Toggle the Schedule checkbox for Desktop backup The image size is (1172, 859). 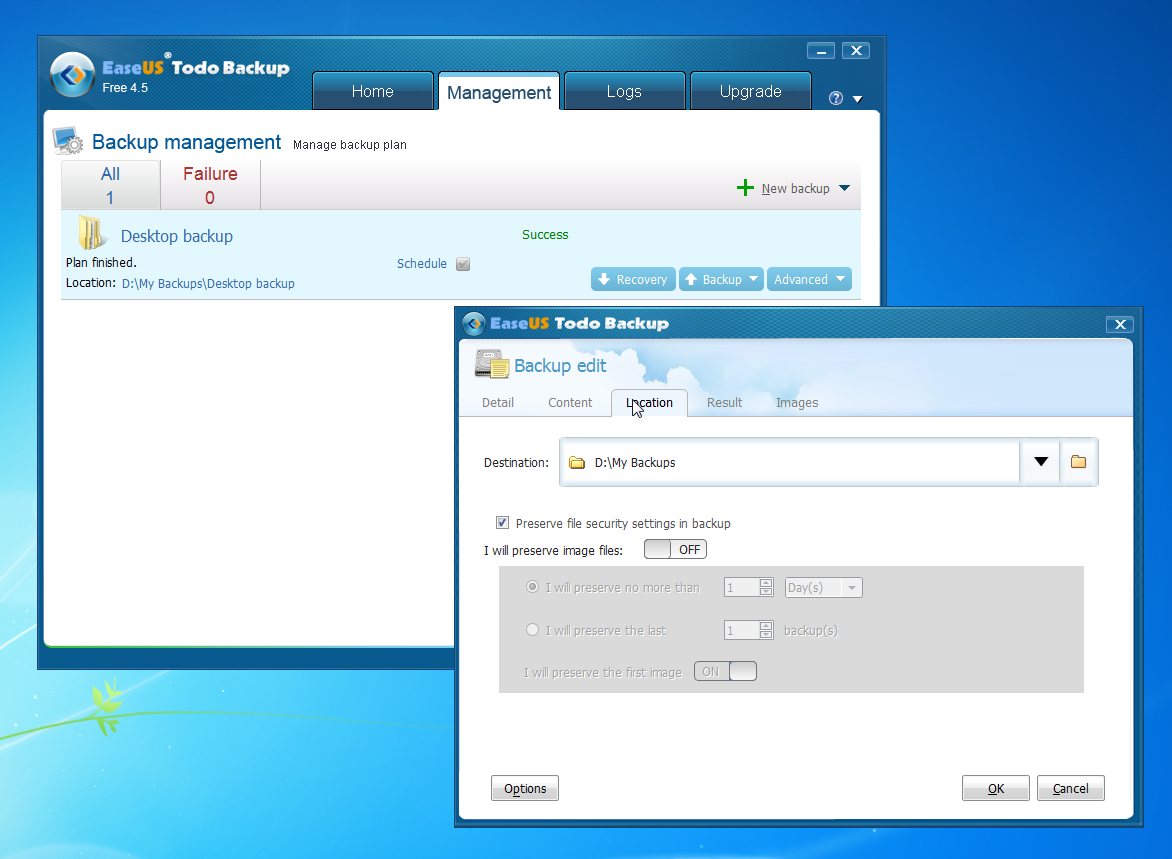463,264
